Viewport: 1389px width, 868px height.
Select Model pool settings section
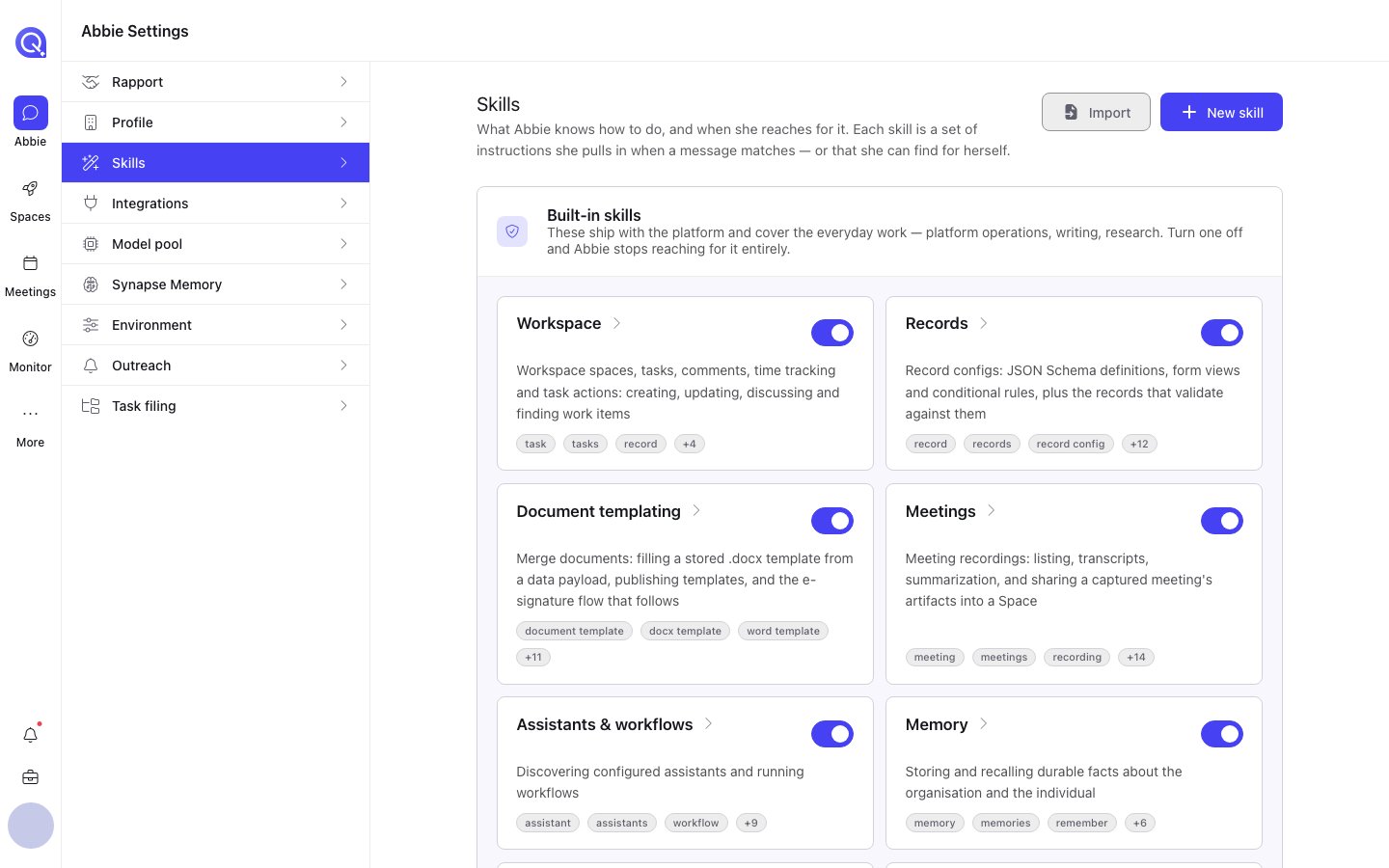click(215, 244)
